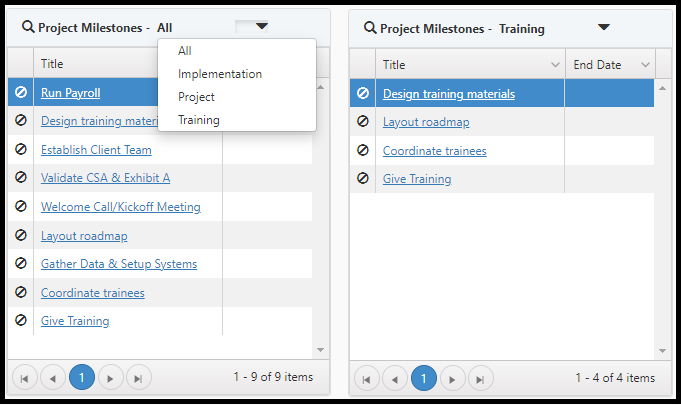The width and height of the screenshot is (681, 405).
Task: Sort by the End Date column header
Action: [597, 65]
